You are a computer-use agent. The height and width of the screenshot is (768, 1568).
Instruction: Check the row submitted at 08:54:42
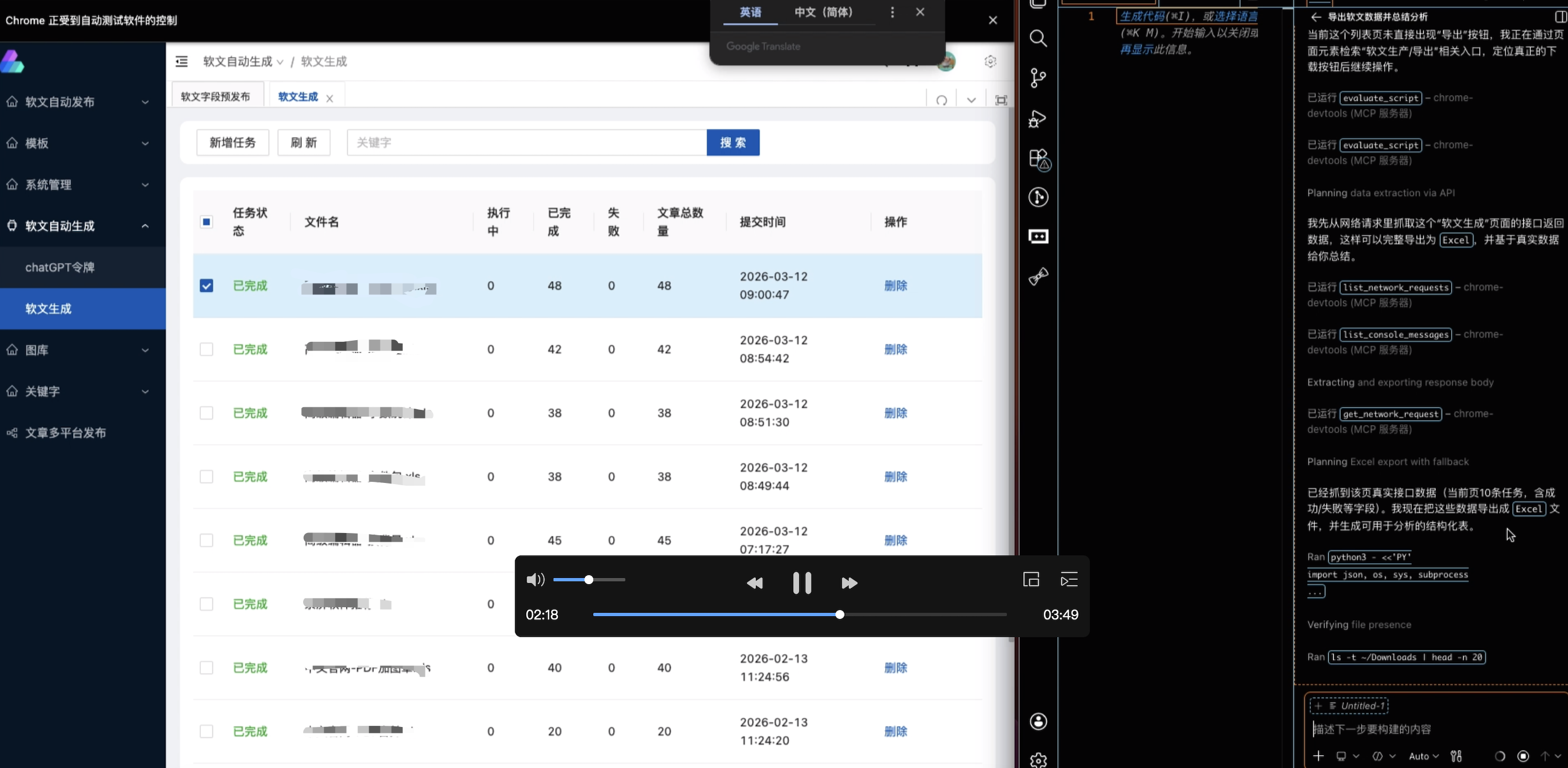tap(206, 349)
